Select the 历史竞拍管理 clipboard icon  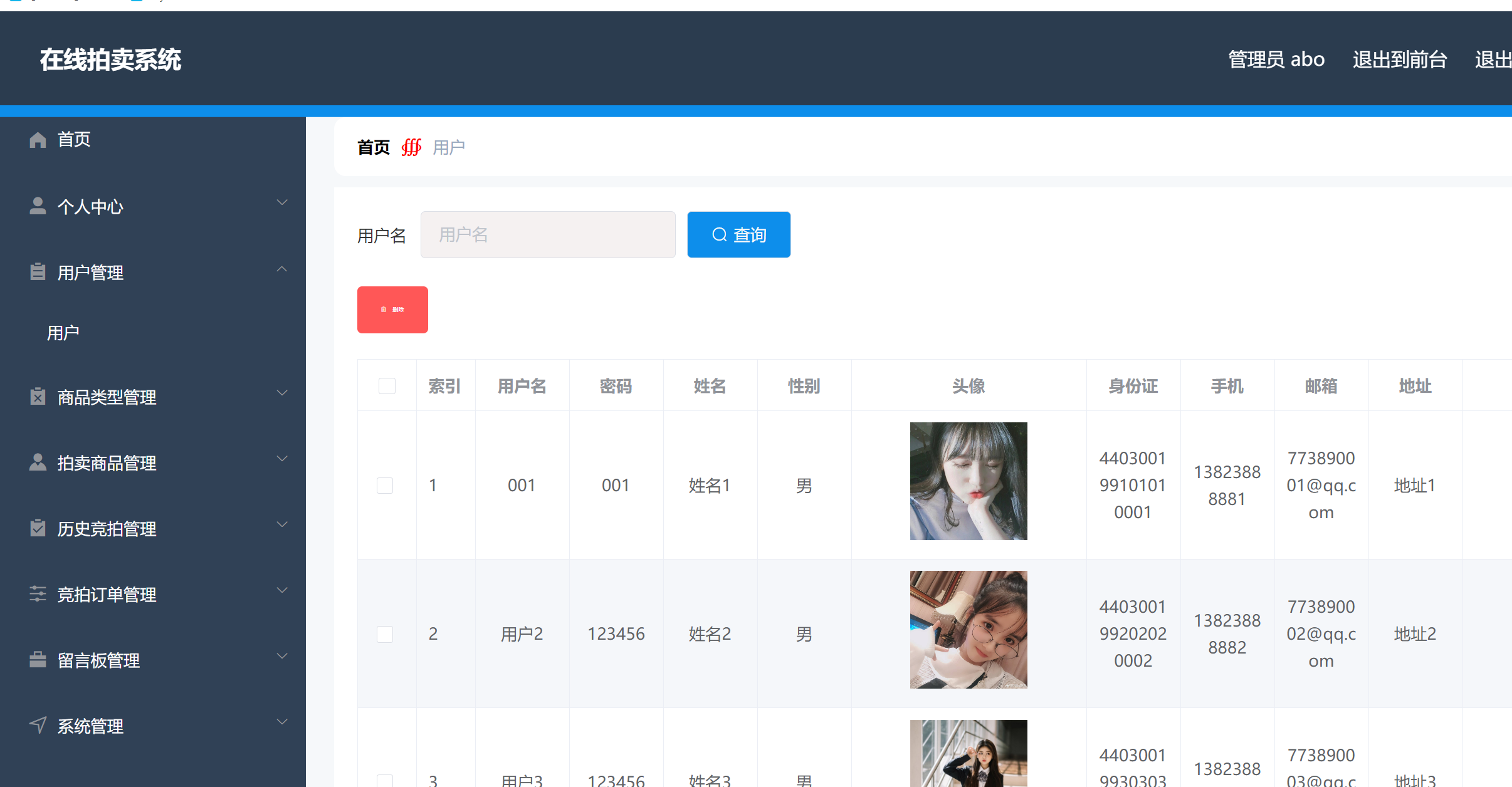click(37, 528)
